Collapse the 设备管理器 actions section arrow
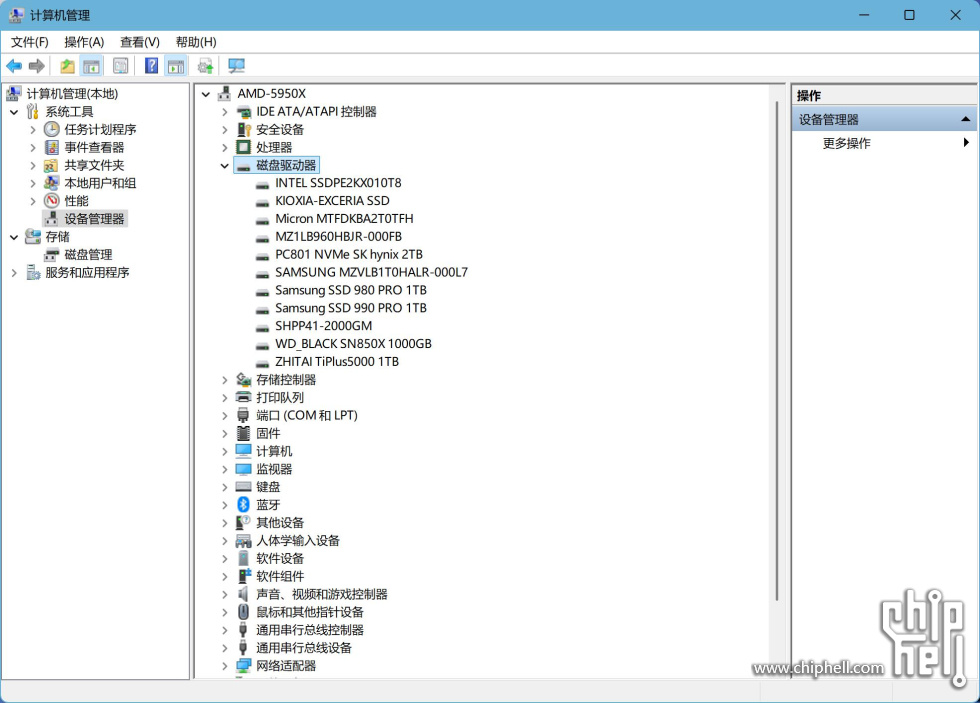The width and height of the screenshot is (980, 703). point(966,119)
